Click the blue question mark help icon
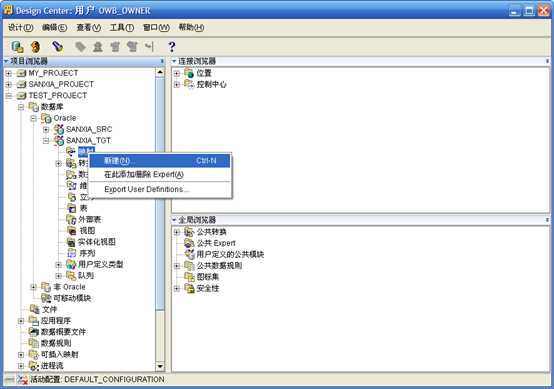The width and height of the screenshot is (554, 389). pyautogui.click(x=172, y=47)
